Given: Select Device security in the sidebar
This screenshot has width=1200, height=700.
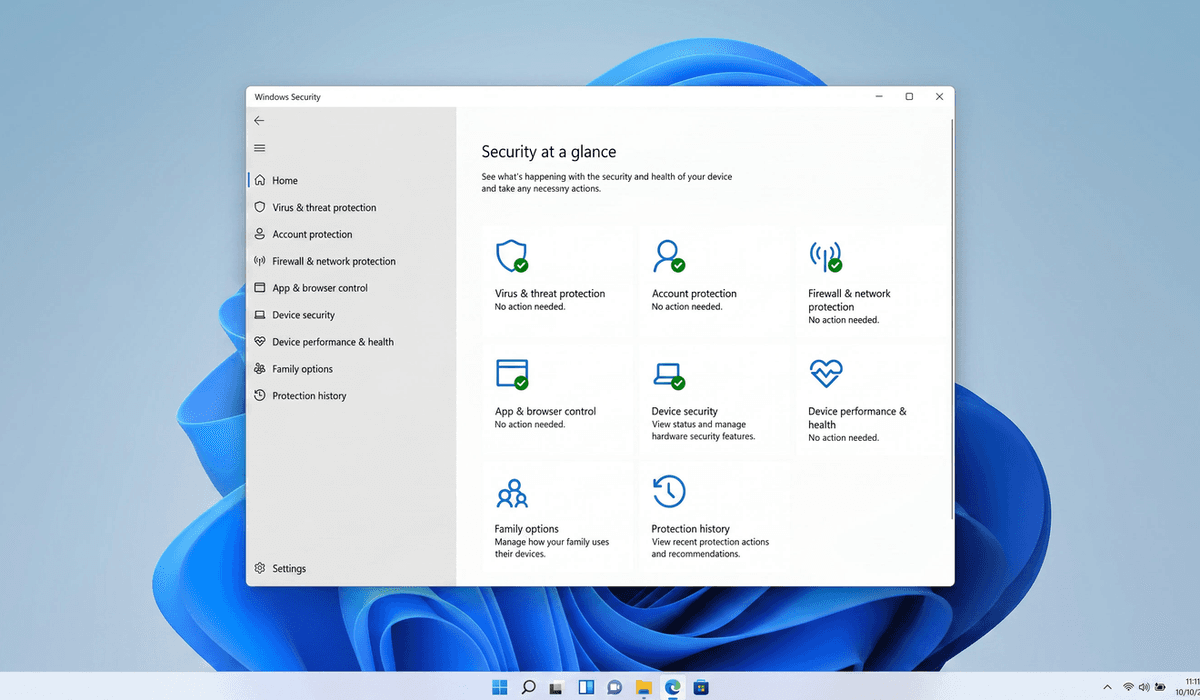Looking at the screenshot, I should pyautogui.click(x=350, y=315).
